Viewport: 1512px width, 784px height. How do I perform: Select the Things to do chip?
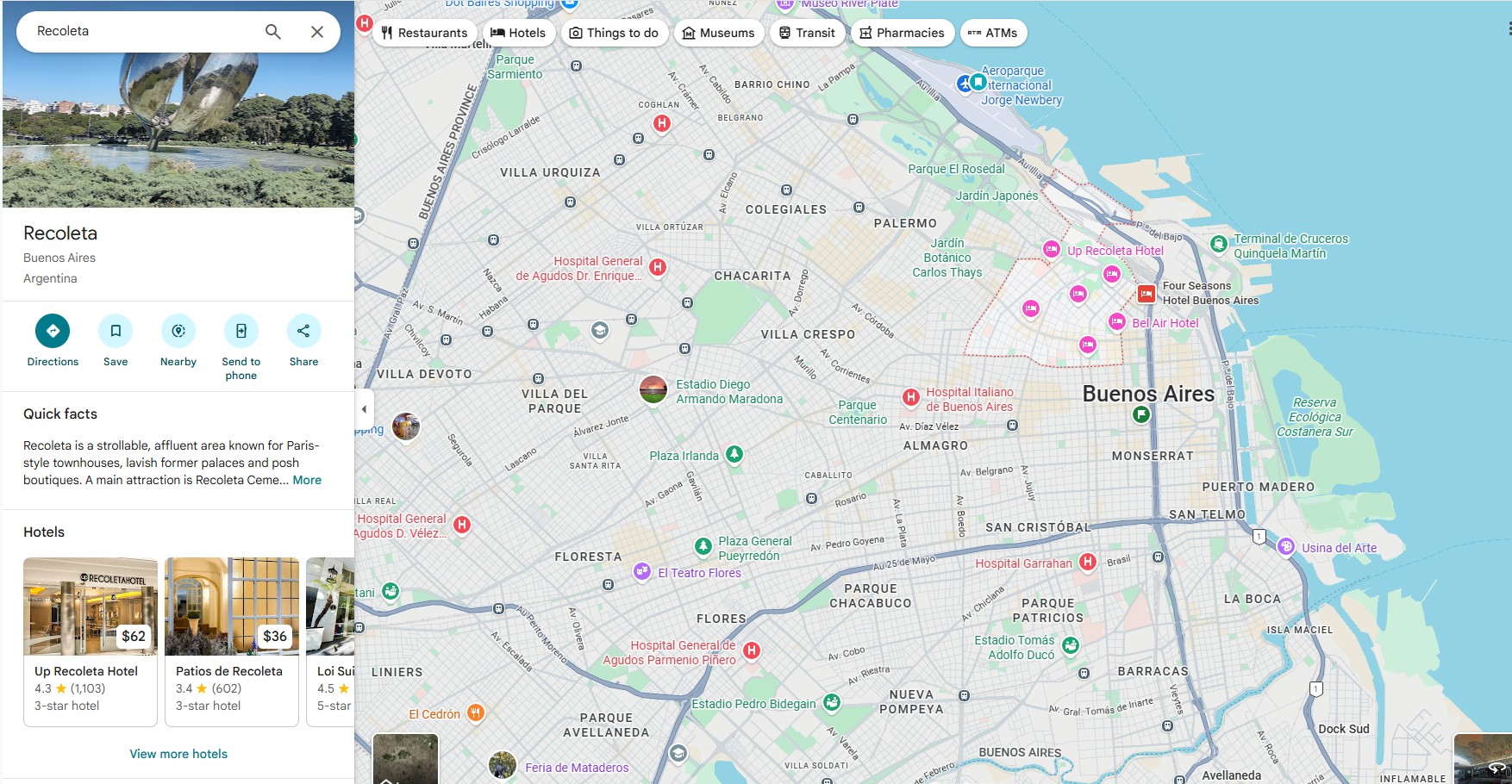click(614, 33)
